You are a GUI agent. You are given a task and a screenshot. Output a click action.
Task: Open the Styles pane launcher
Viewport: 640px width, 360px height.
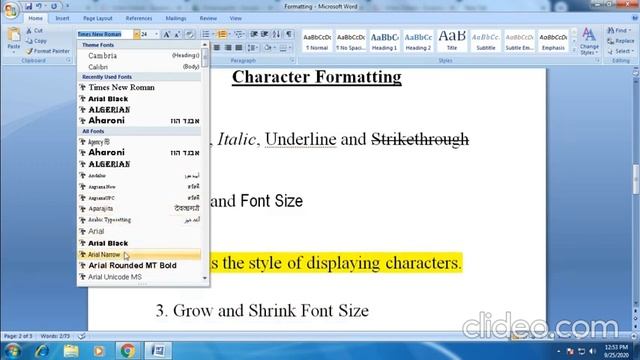tap(597, 60)
